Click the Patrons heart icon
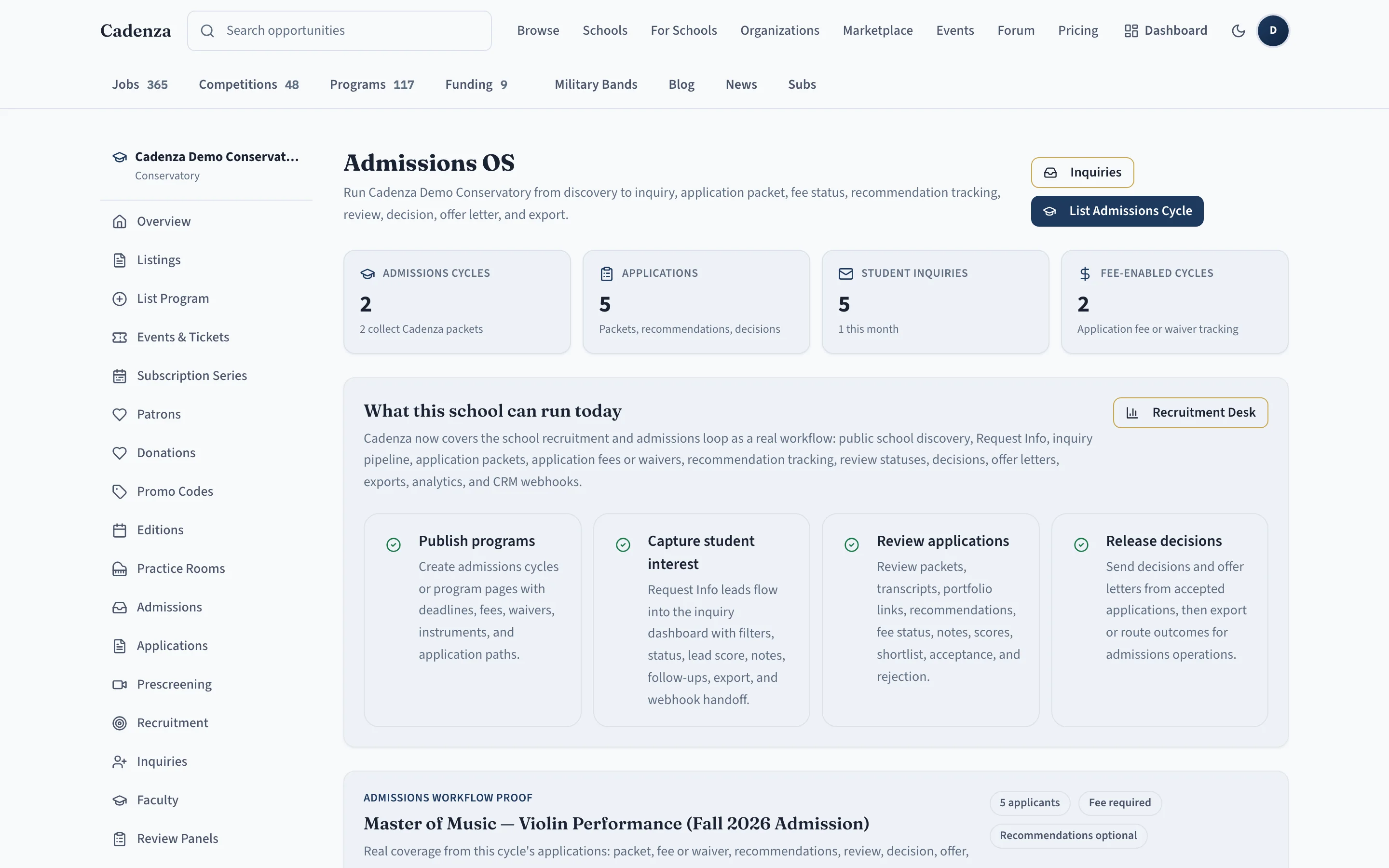 tap(120, 415)
